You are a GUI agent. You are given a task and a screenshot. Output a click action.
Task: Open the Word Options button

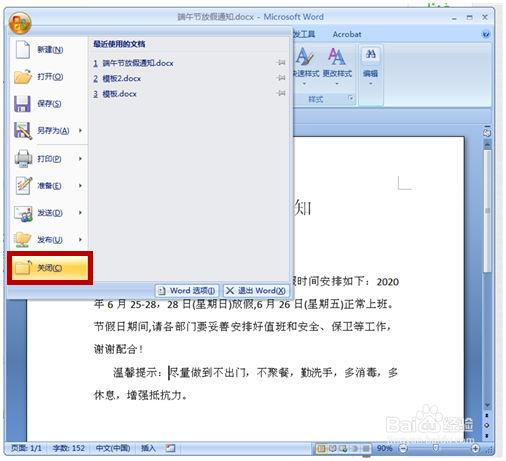(x=187, y=291)
